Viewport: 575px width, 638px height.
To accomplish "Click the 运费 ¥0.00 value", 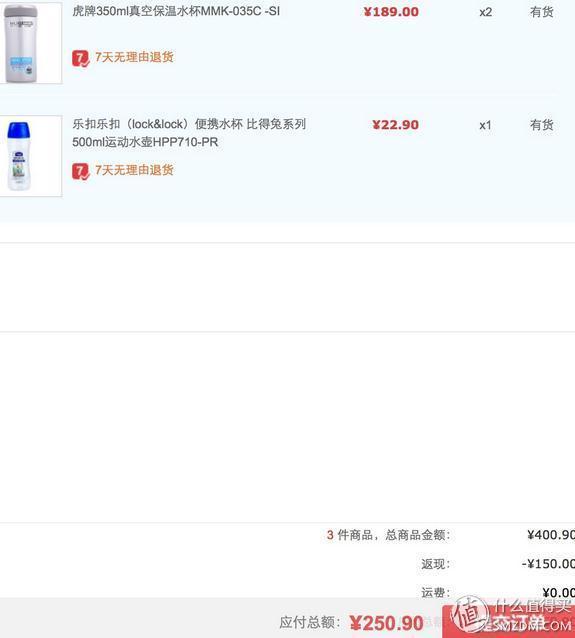I will [x=558, y=592].
